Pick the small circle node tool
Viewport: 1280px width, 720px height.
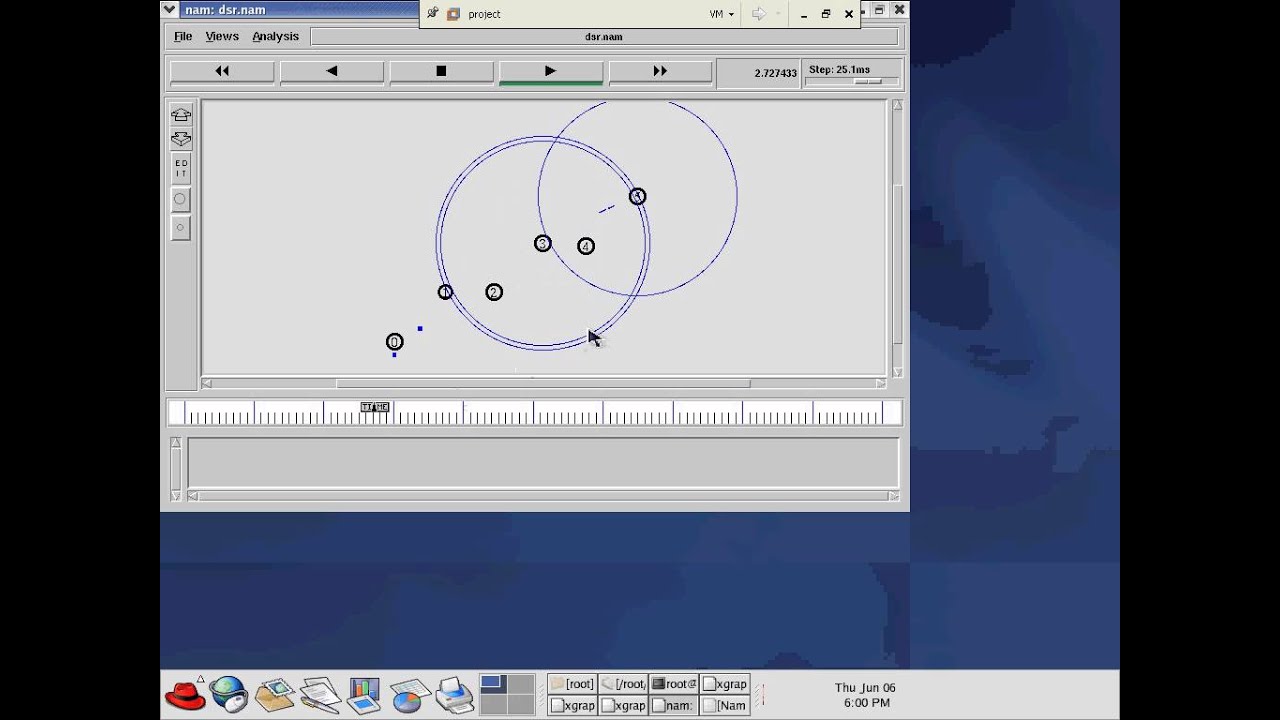click(x=181, y=228)
